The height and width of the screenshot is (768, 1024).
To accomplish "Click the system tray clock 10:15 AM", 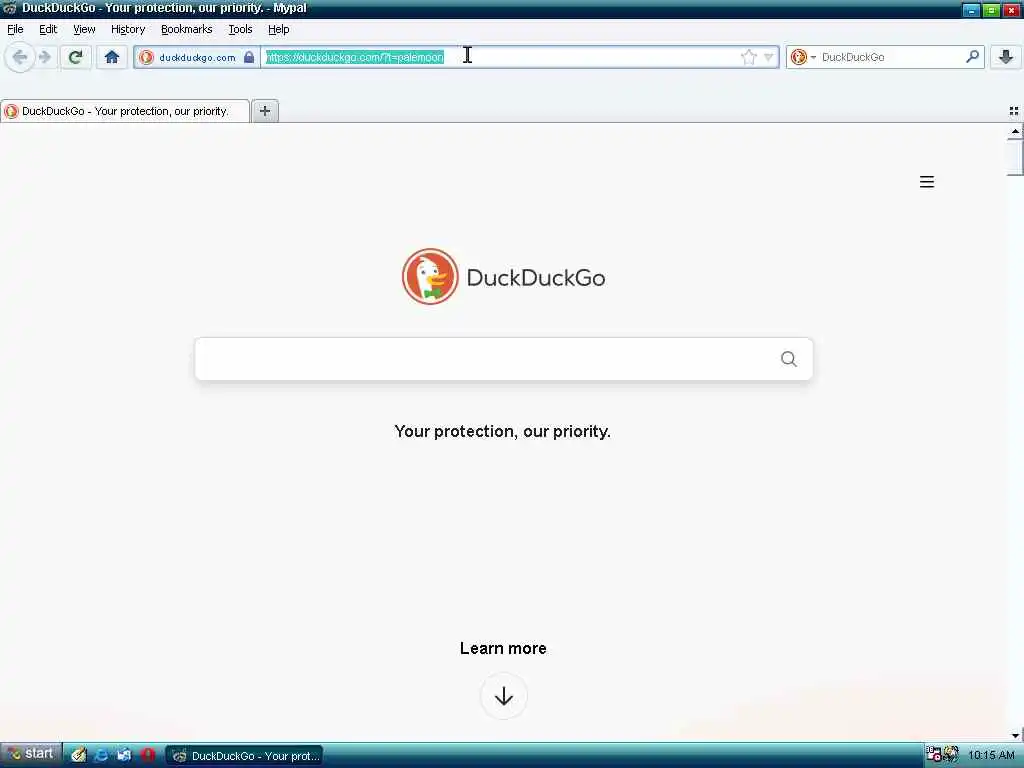I will tap(991, 756).
